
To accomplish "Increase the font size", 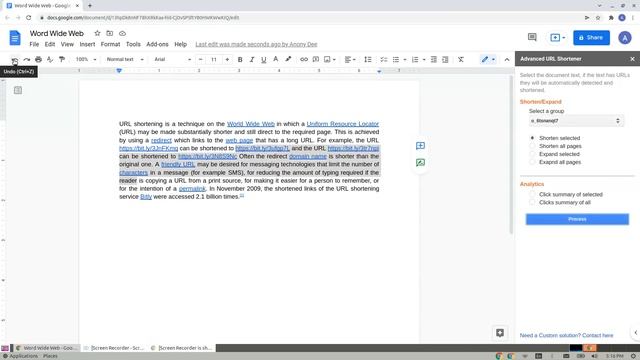I will [227, 60].
